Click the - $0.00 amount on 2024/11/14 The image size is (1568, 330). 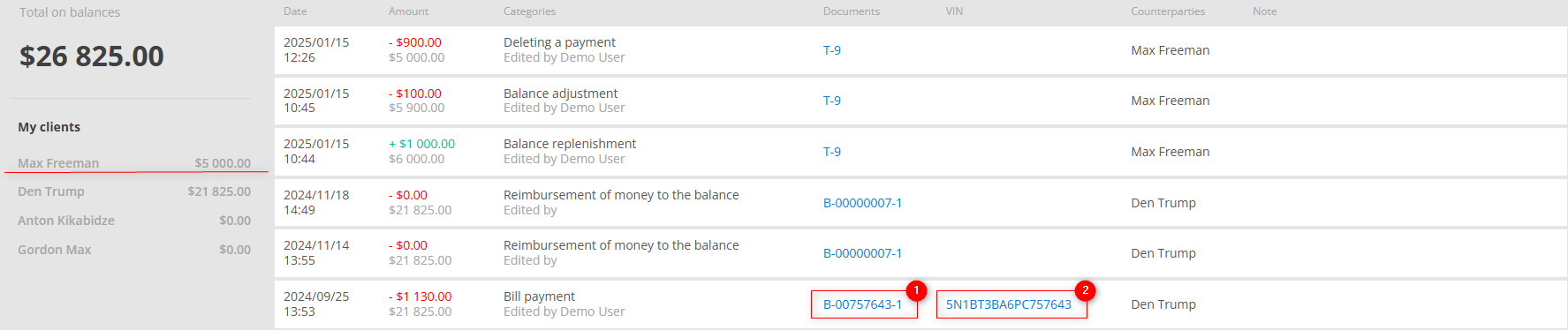pyautogui.click(x=408, y=245)
